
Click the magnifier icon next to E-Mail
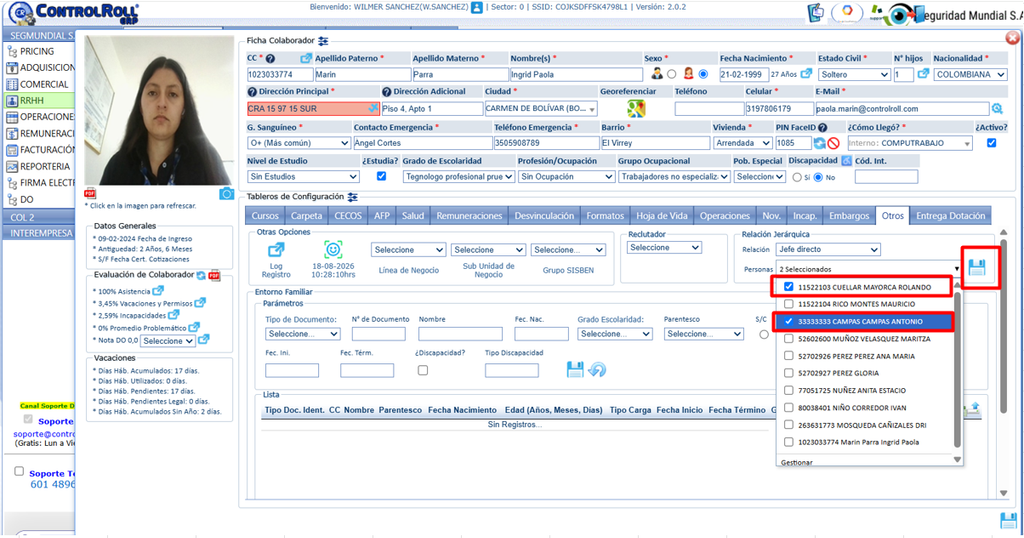click(997, 109)
